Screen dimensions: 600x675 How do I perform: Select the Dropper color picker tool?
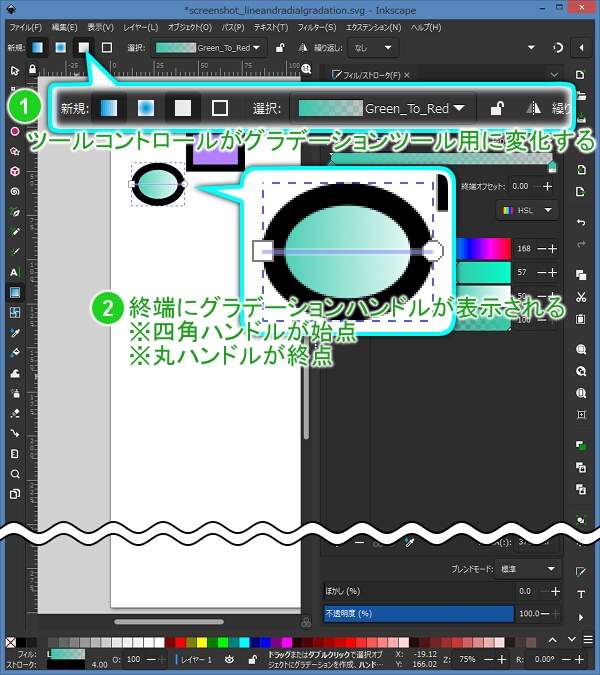15,333
